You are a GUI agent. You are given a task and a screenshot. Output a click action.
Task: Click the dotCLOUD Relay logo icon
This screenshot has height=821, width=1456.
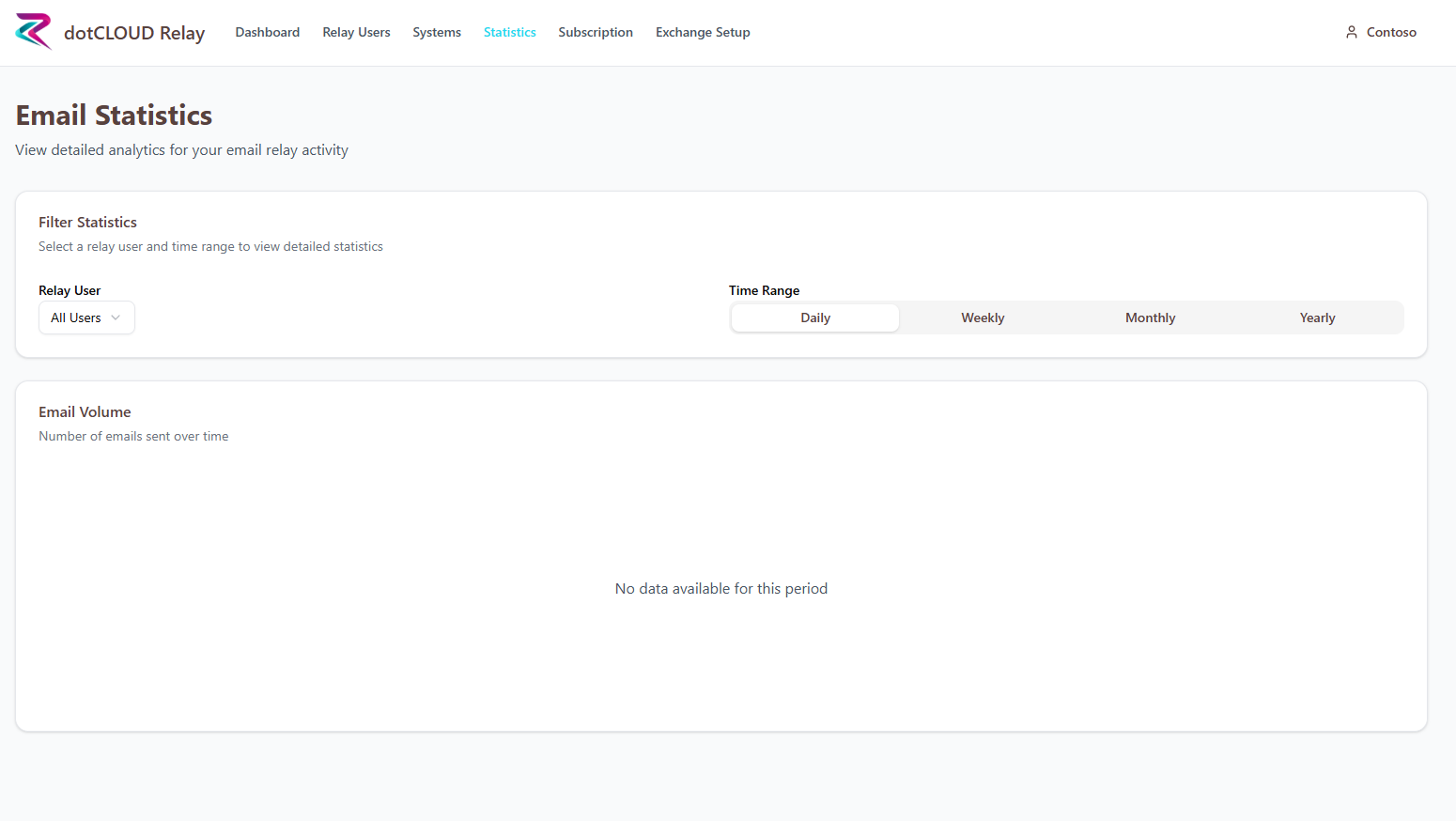34,32
